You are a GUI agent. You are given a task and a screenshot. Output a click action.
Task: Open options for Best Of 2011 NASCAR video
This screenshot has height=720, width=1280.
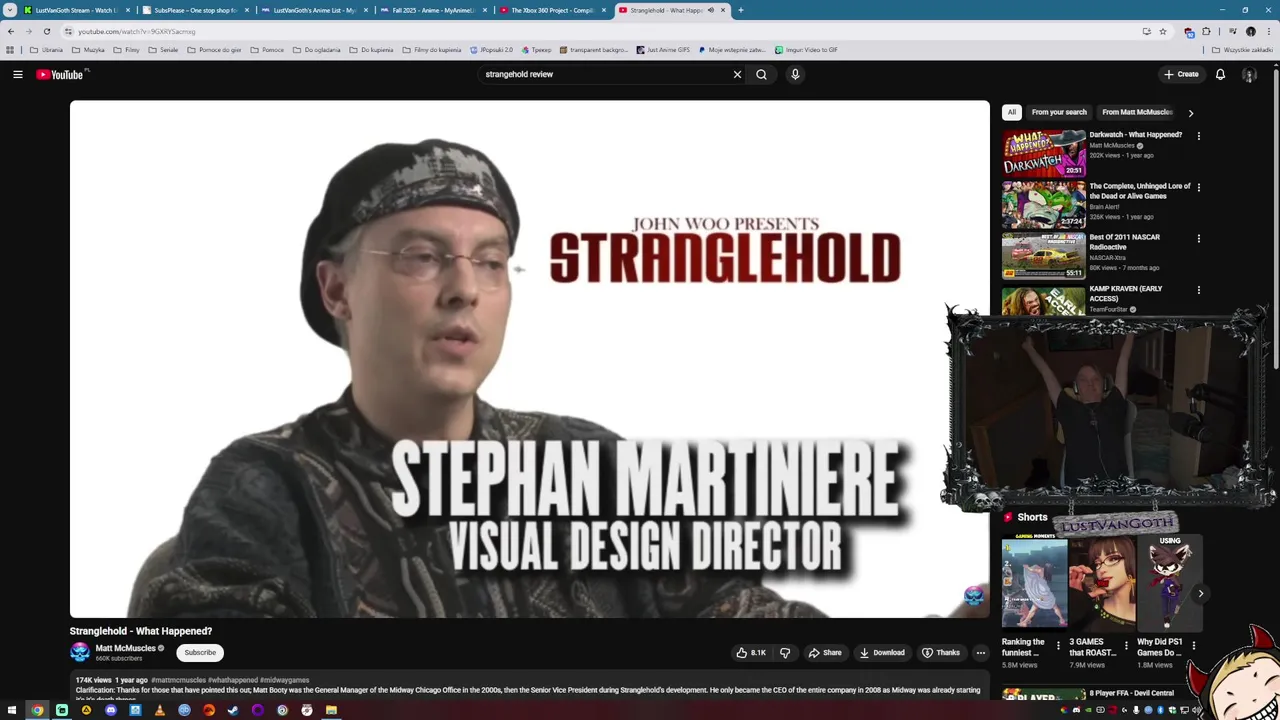tap(1198, 239)
